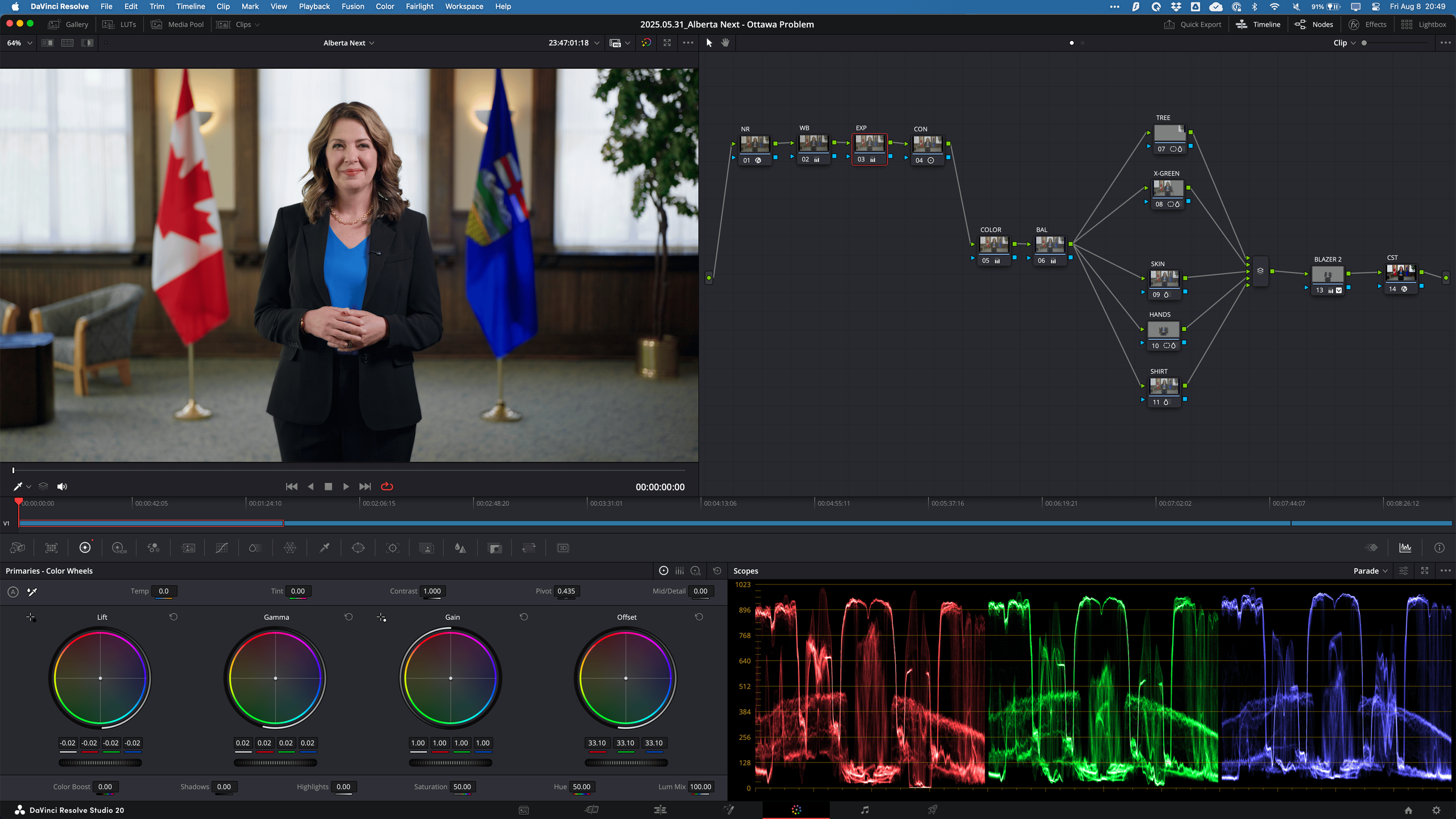
Task: Open the Curves palette icon
Action: pos(222,548)
